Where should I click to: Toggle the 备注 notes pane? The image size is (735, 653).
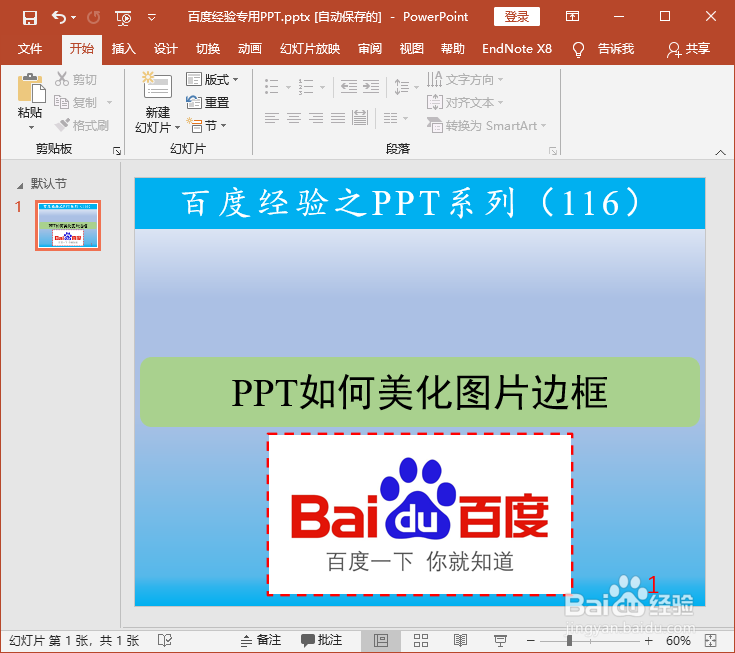261,640
